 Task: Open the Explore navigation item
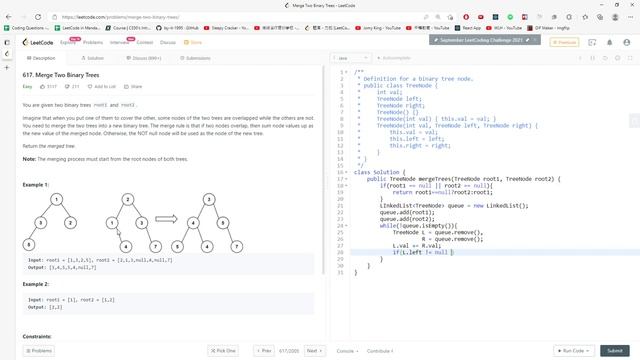pyautogui.click(x=68, y=42)
